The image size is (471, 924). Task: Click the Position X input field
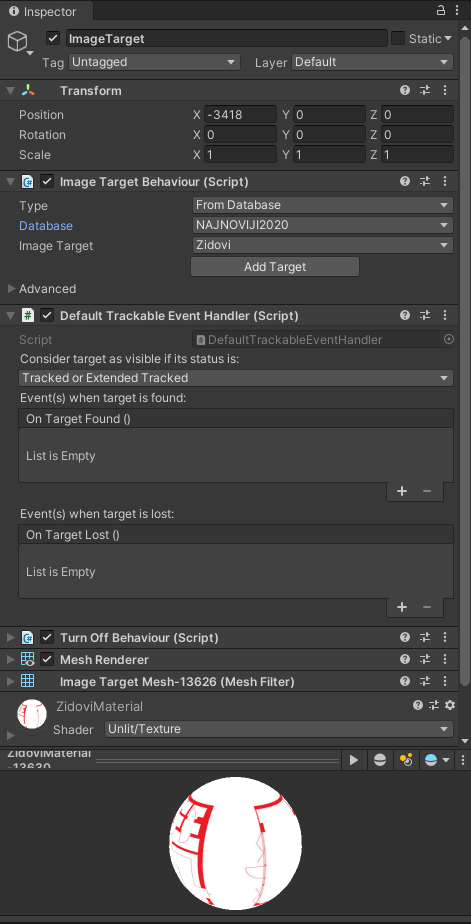[x=240, y=115]
